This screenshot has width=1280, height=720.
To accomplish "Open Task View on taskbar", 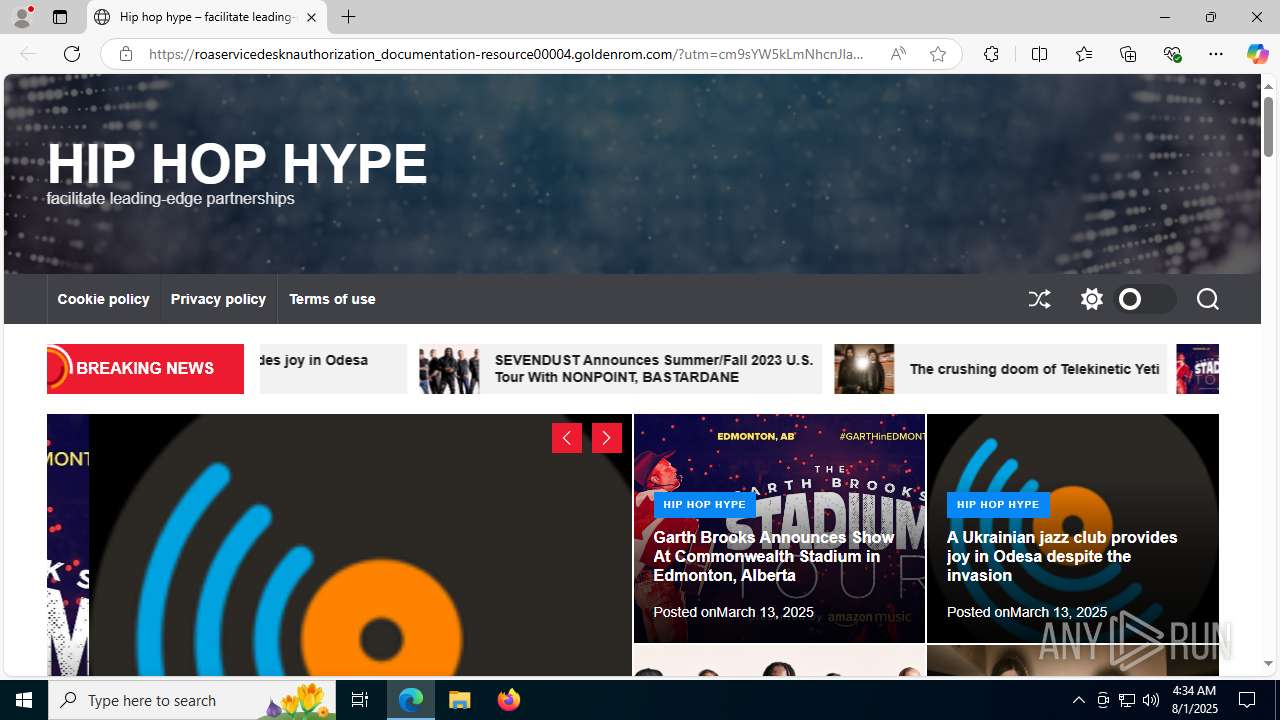I will pos(360,700).
